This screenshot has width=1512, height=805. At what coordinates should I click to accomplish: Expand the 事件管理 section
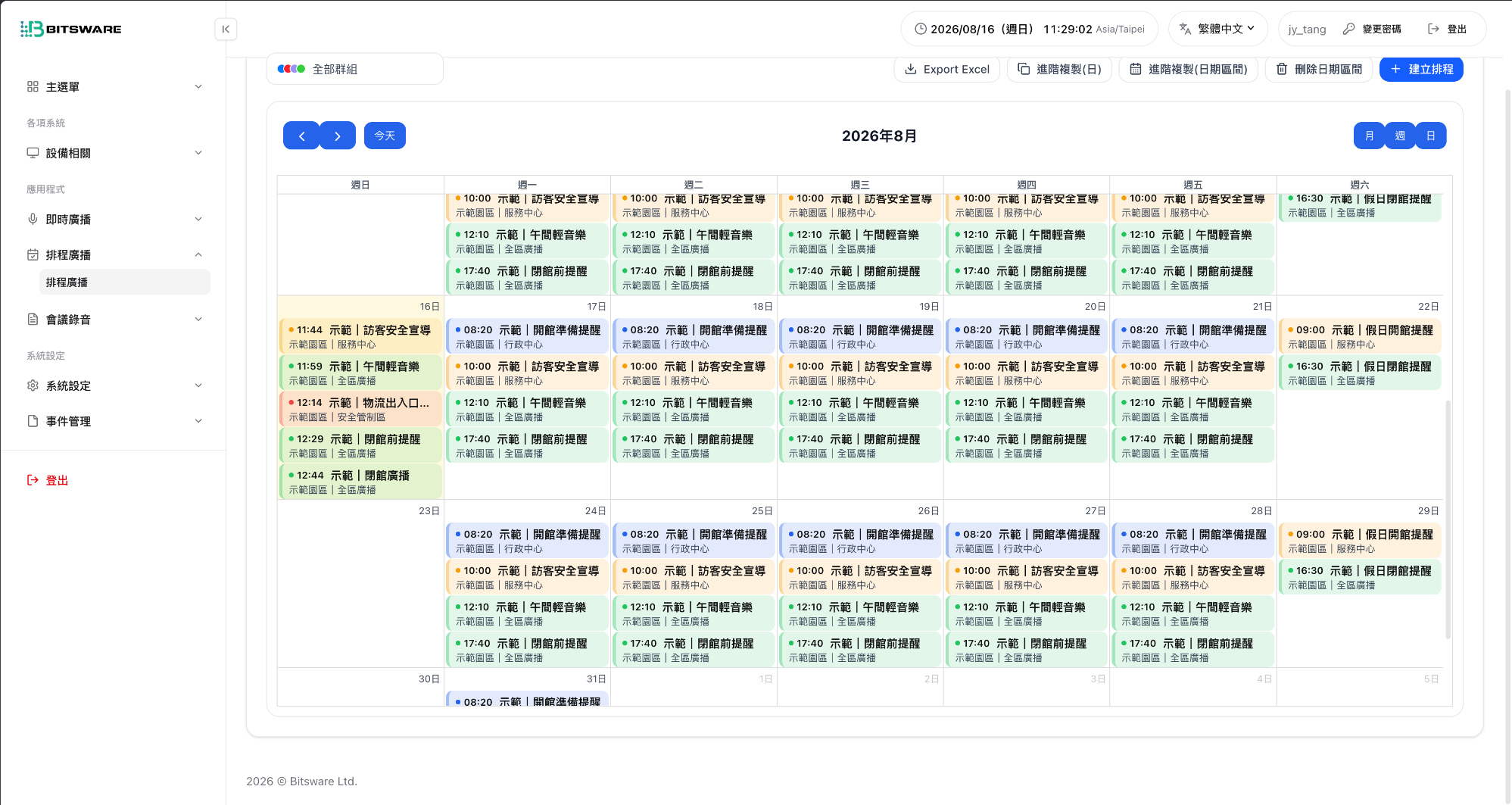(x=198, y=420)
